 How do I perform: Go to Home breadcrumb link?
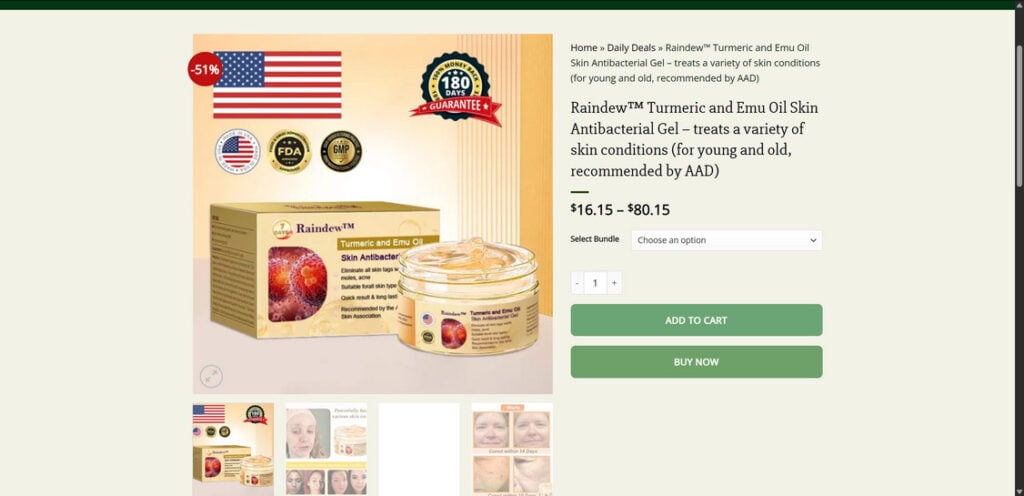pyautogui.click(x=583, y=48)
